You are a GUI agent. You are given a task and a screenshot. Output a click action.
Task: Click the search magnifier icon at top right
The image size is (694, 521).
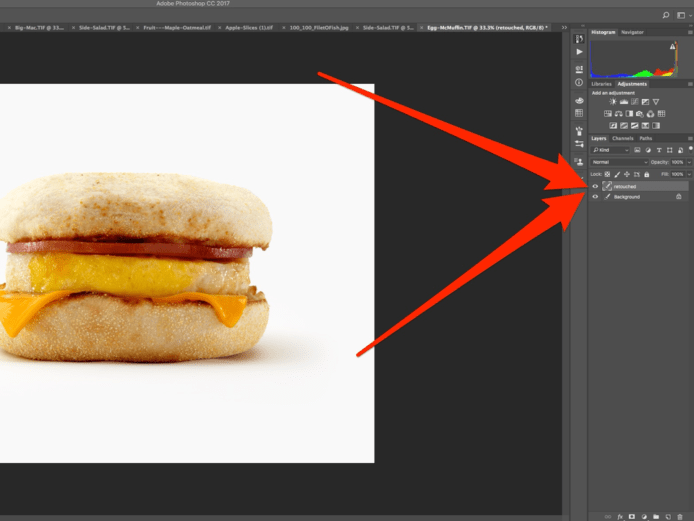(666, 16)
